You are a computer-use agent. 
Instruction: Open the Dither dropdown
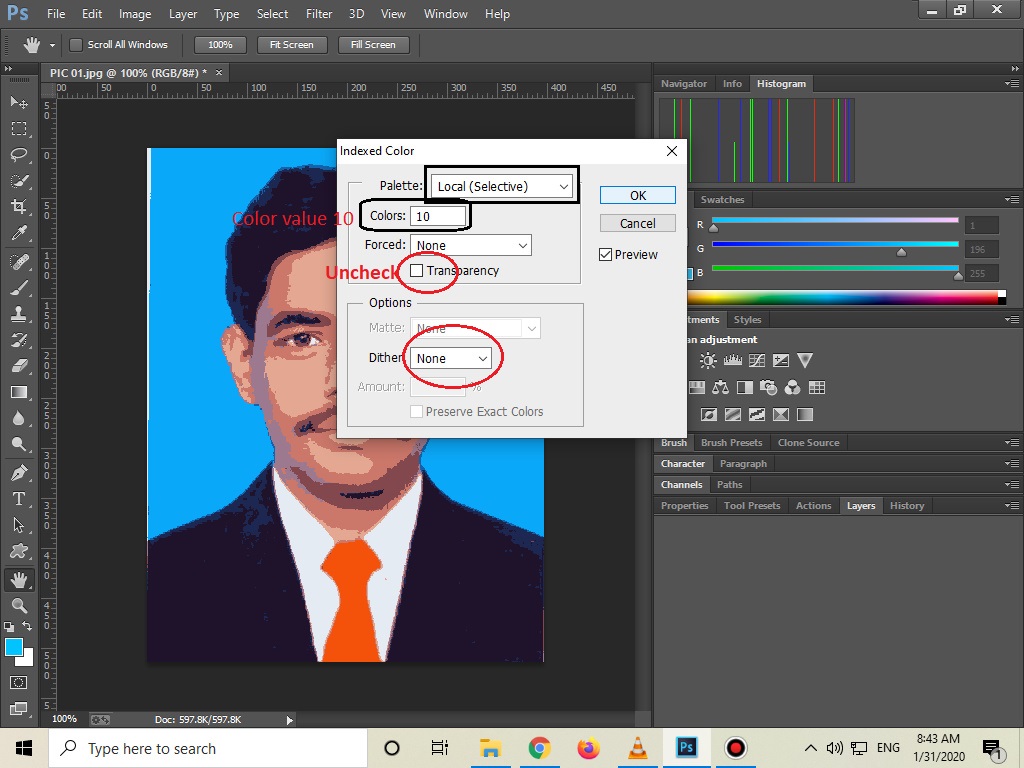pos(450,357)
